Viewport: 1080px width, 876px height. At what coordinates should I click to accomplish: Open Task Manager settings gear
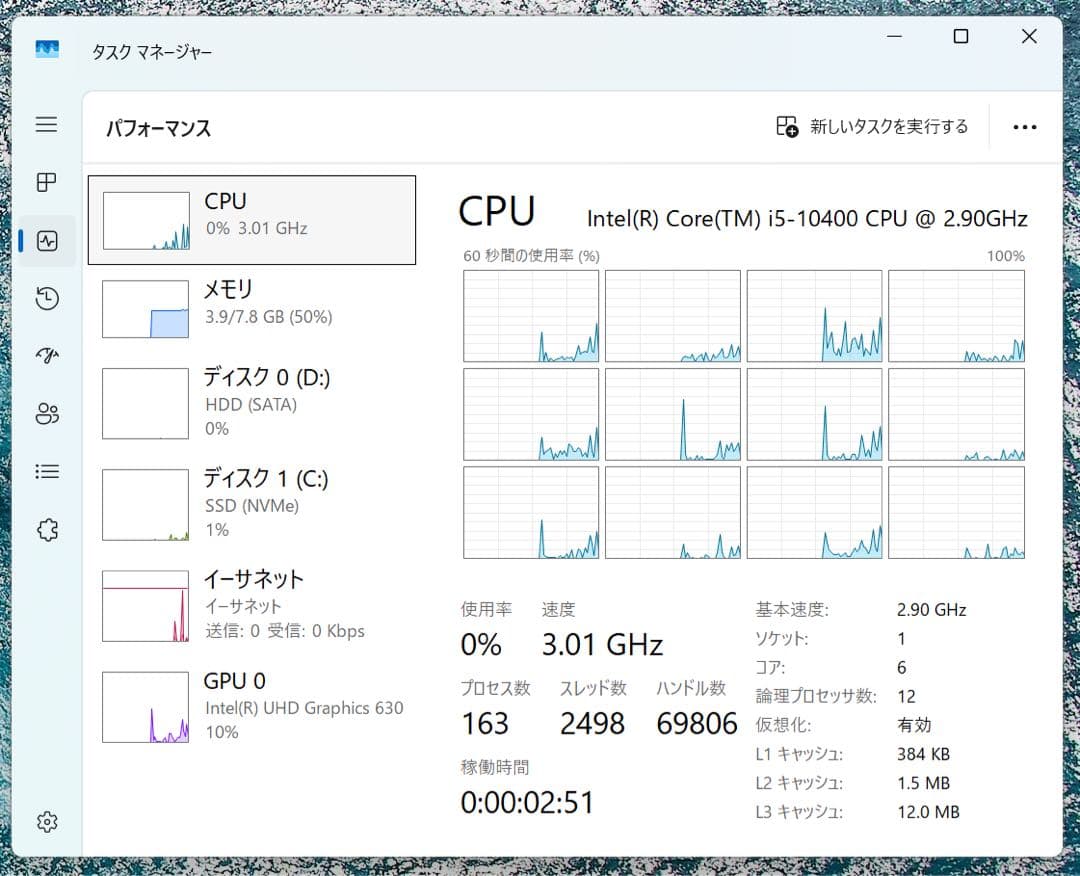(x=46, y=821)
